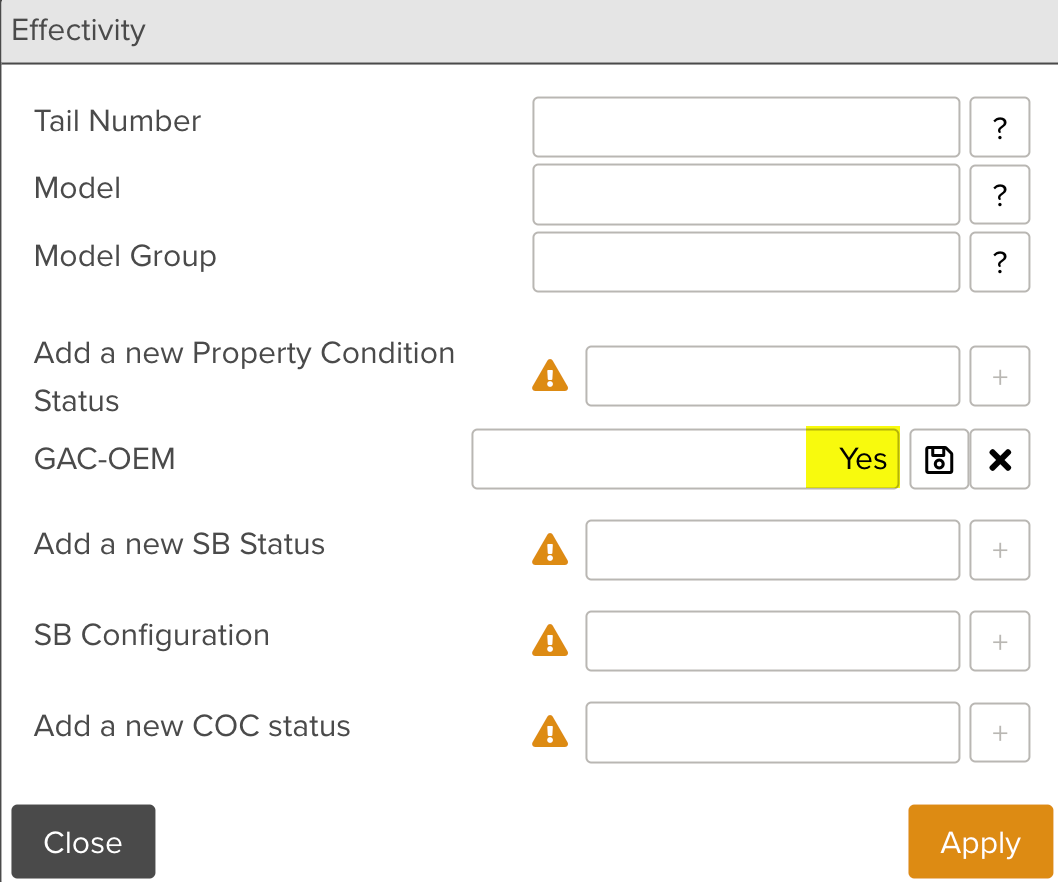Apply the effectivity settings
The width and height of the screenshot is (1058, 882).
980,842
